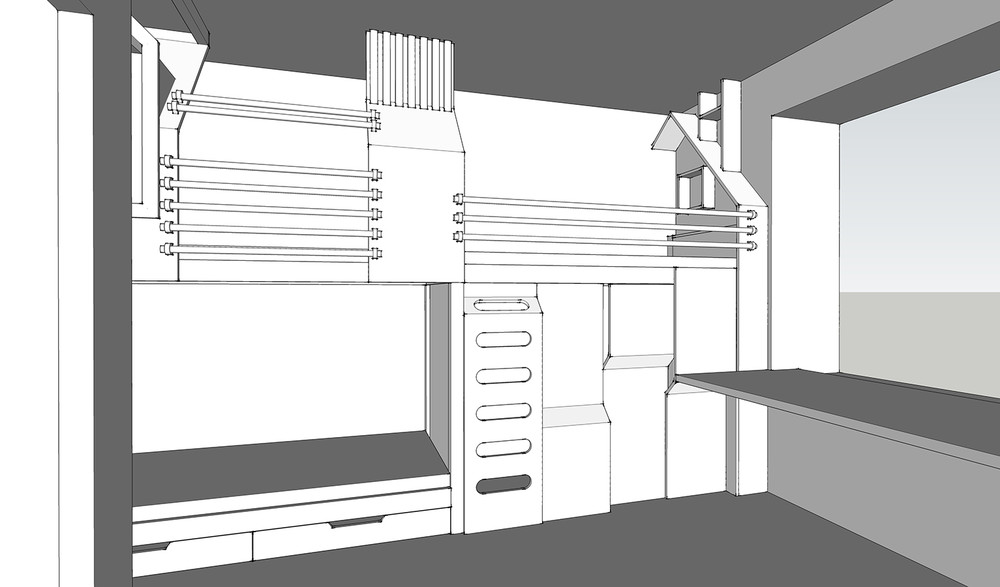
Task: Click the small window in house-shaped panel
Action: click(689, 190)
